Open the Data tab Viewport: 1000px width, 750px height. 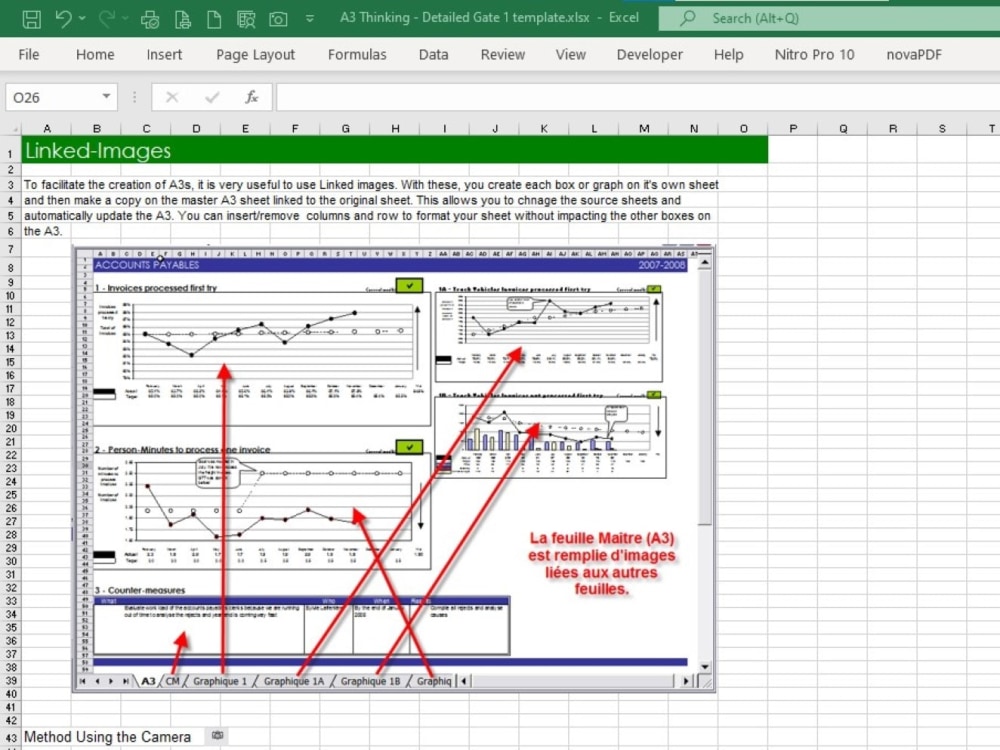pos(433,55)
